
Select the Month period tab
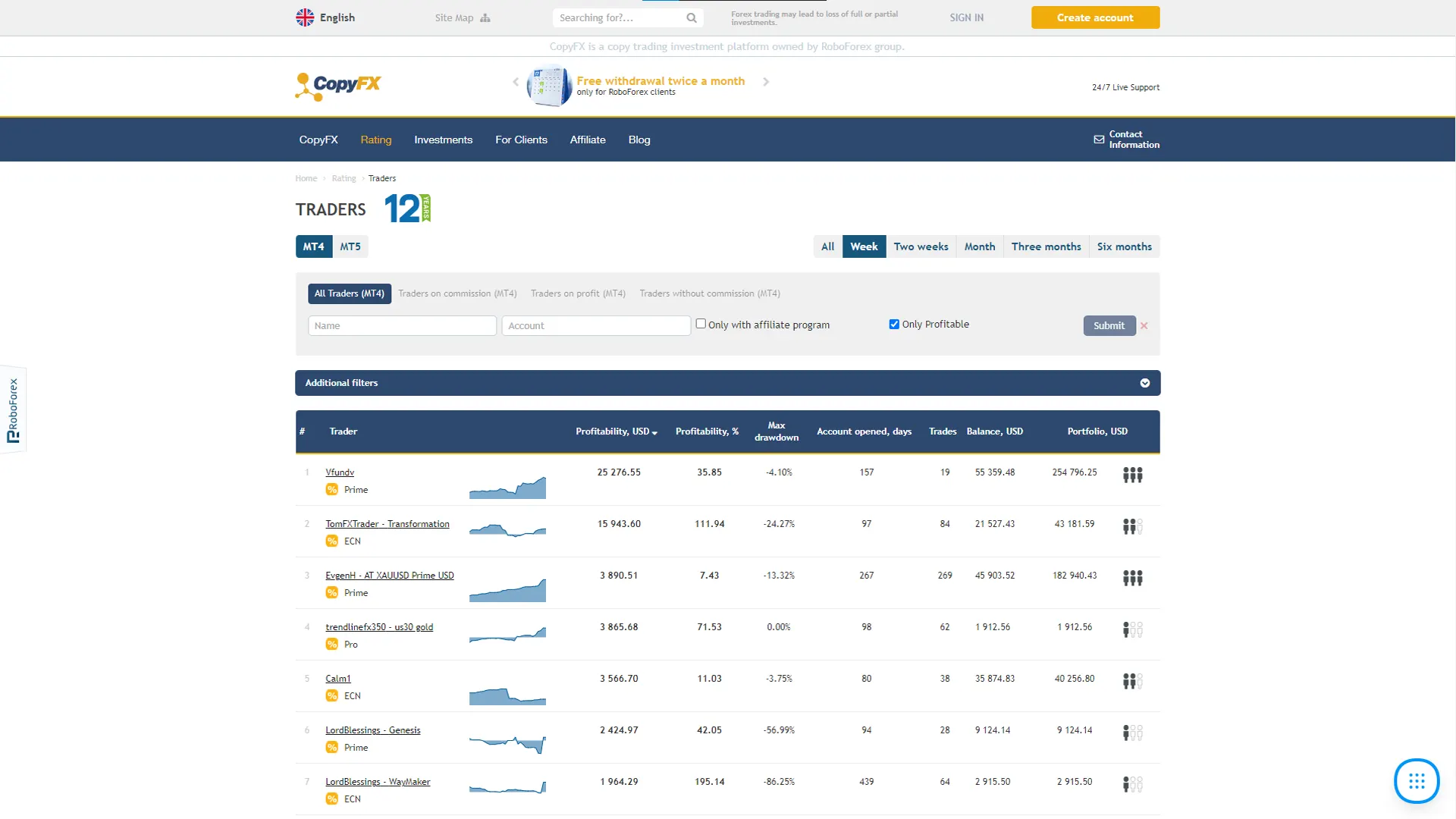coord(980,246)
